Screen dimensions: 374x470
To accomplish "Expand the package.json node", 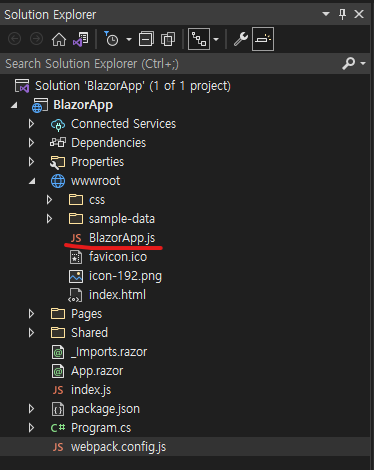I will point(31,409).
